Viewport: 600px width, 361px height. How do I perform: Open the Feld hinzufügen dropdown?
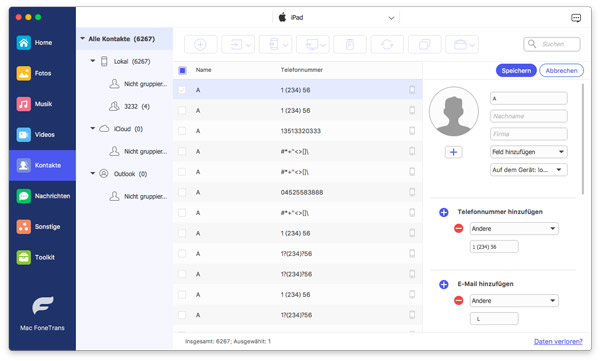click(x=528, y=152)
